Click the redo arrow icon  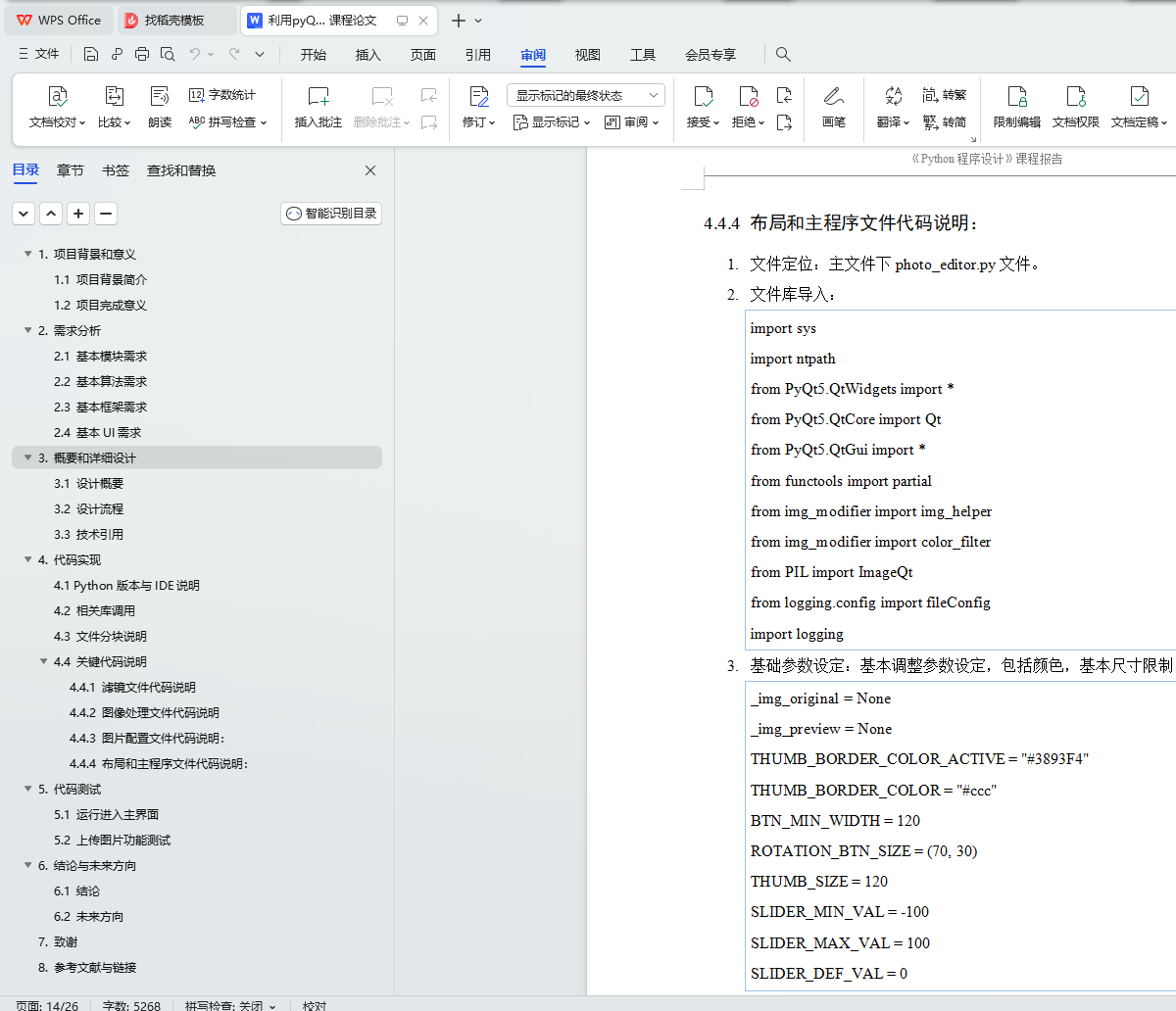click(x=234, y=54)
